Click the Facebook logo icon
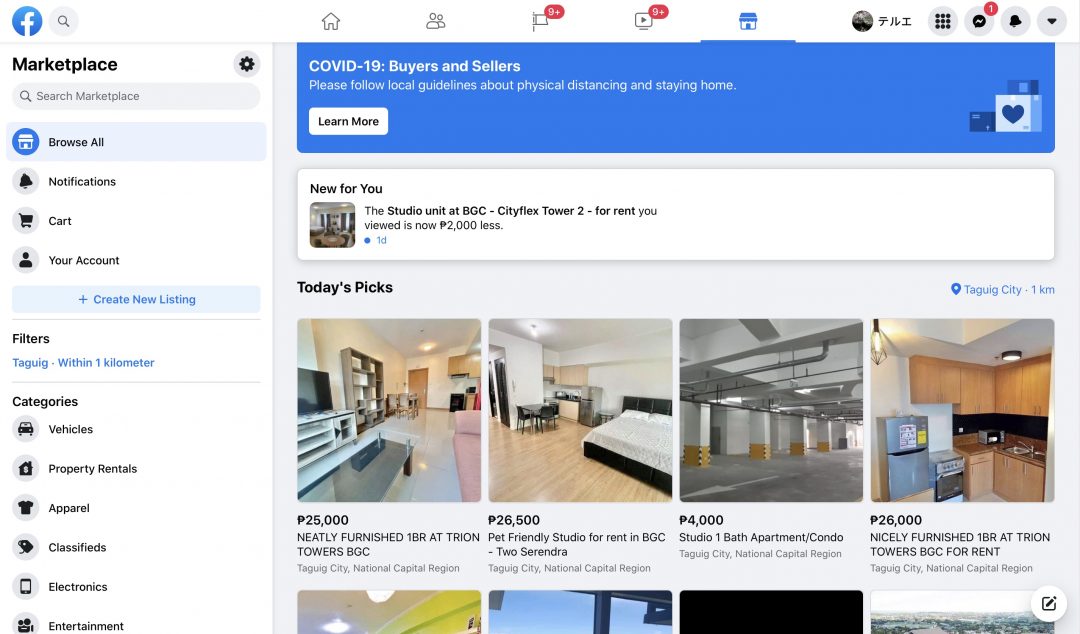Viewport: 1080px width, 634px height. click(27, 21)
